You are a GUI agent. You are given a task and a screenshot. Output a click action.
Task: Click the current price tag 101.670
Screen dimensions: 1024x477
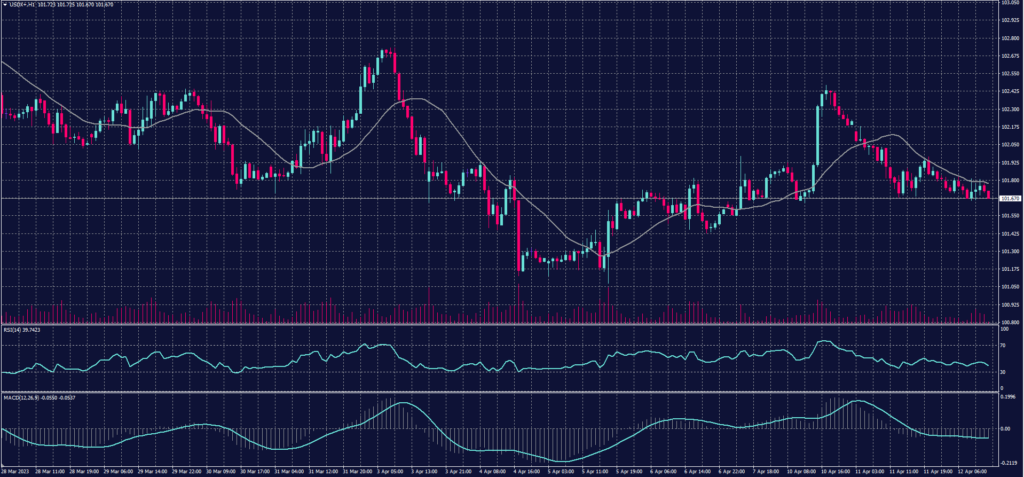1008,198
